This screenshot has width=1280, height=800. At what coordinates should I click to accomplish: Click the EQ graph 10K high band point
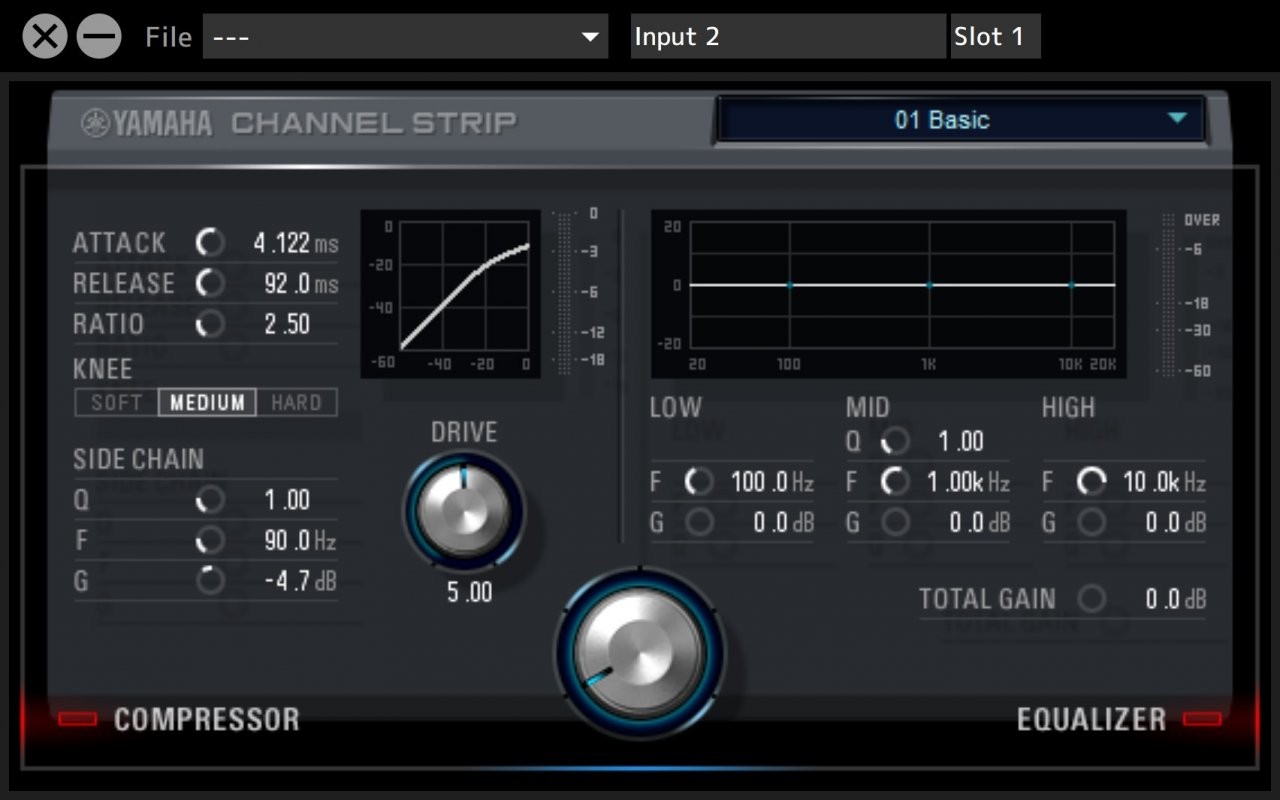[x=1071, y=285]
